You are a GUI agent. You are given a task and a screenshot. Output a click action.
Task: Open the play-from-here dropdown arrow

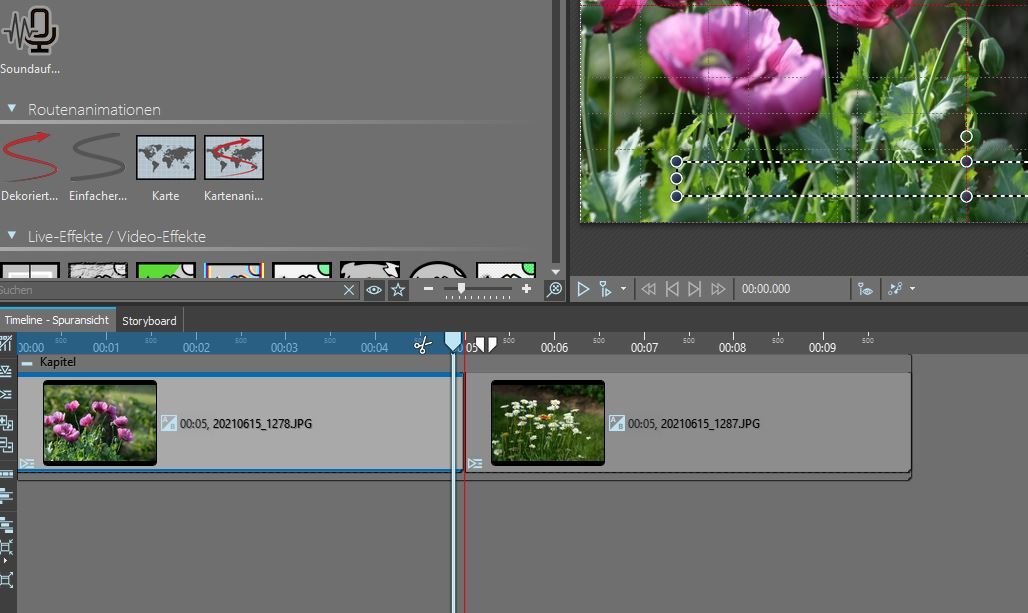pos(623,289)
